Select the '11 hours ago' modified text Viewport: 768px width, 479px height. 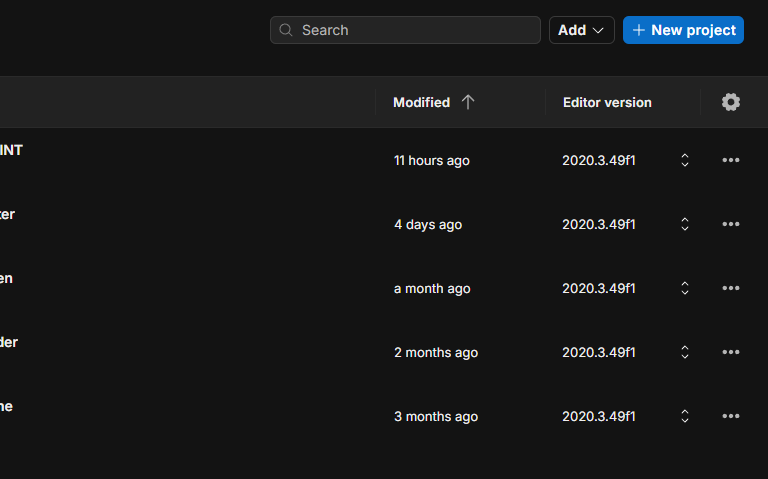click(432, 161)
